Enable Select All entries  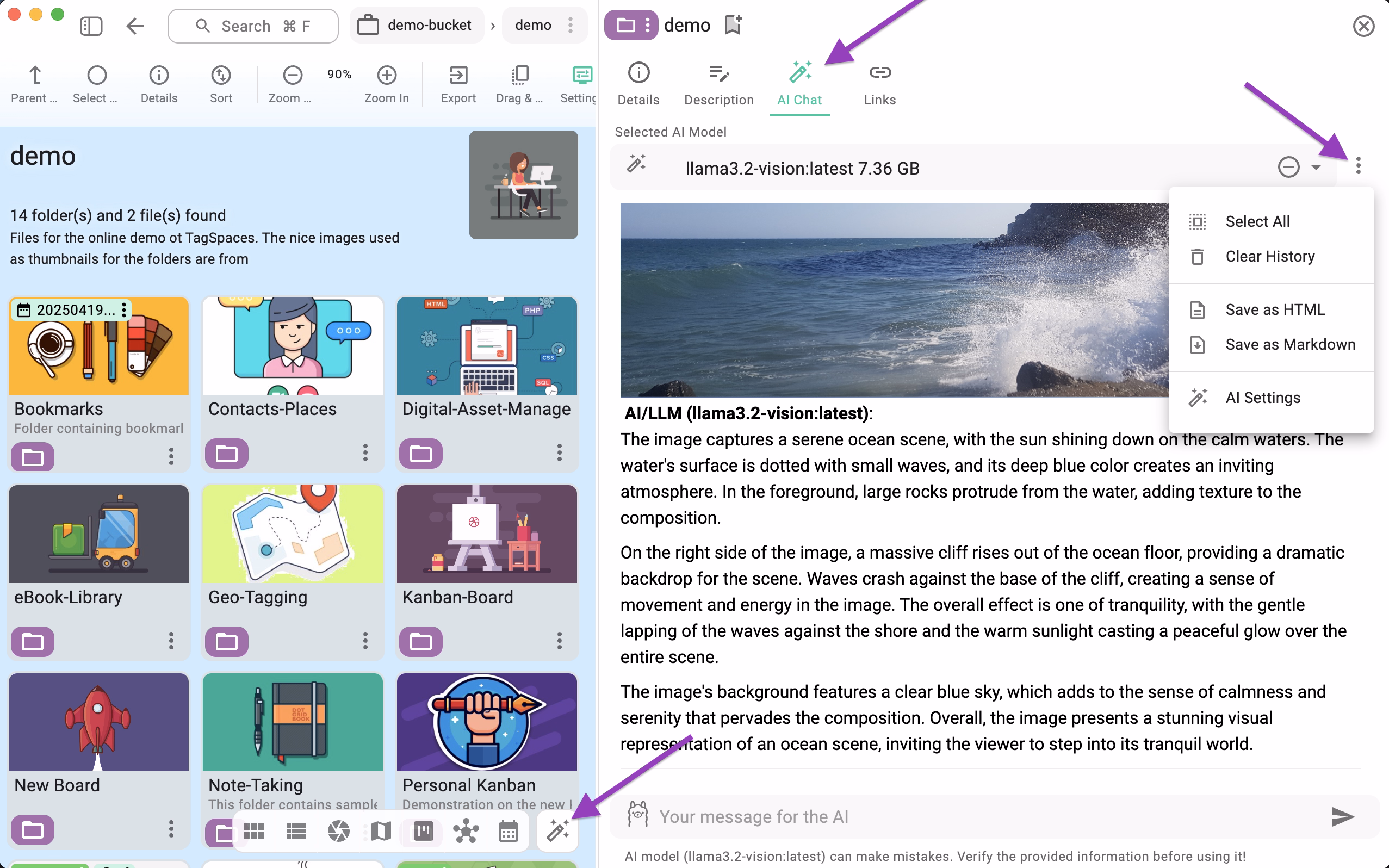pyautogui.click(x=1257, y=221)
